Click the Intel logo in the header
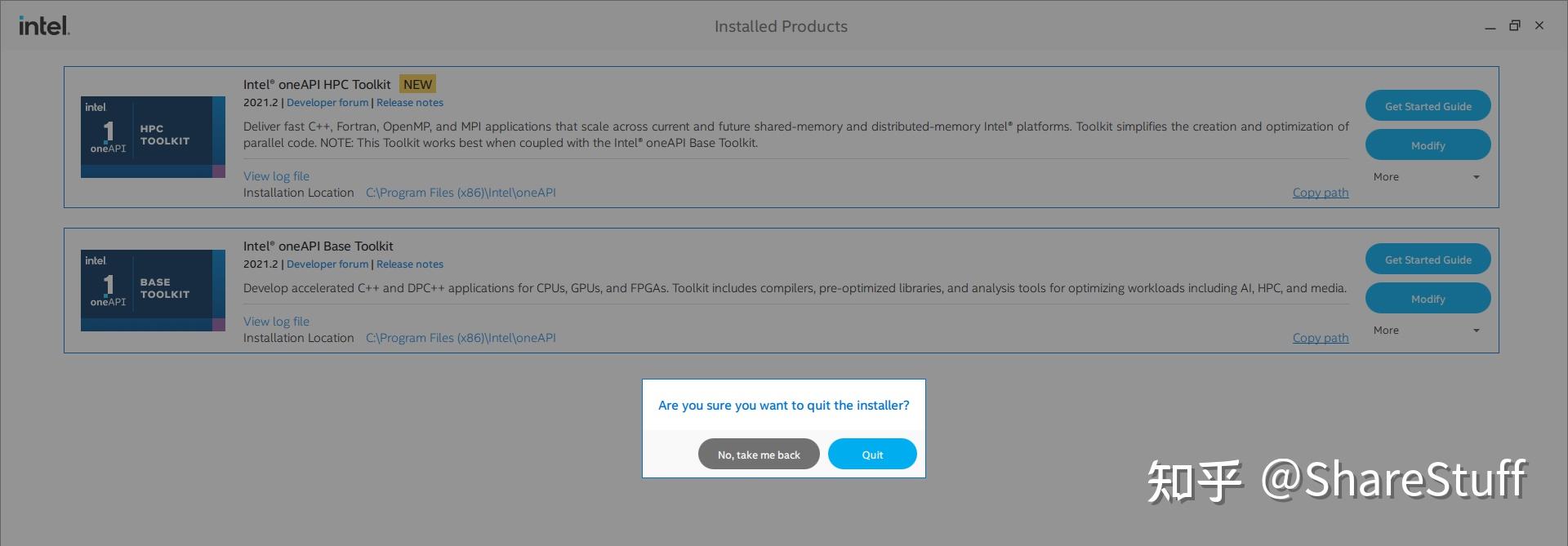Viewport: 1568px width, 546px height. [44, 26]
